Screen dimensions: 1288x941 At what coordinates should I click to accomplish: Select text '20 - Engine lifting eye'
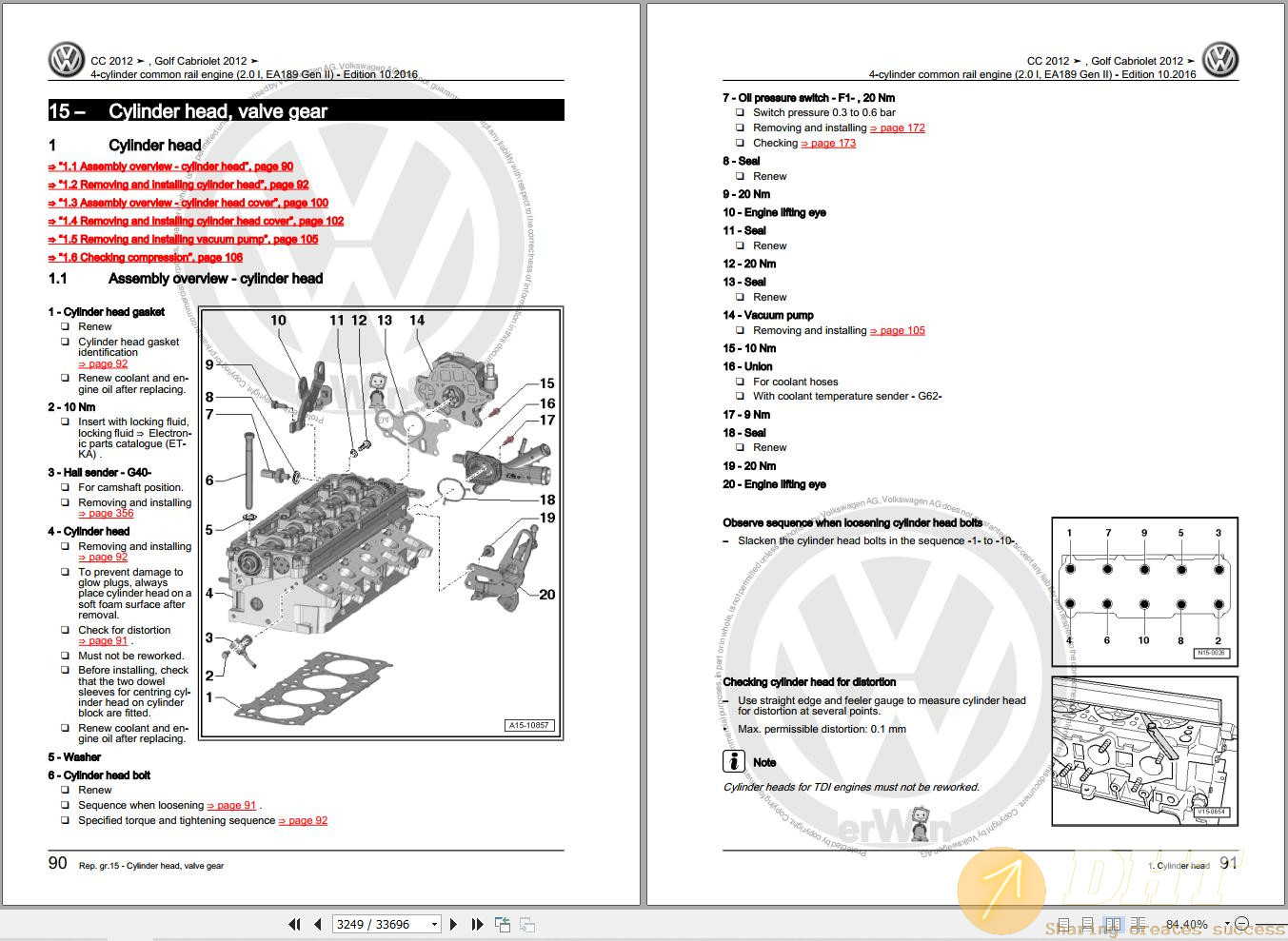774,484
